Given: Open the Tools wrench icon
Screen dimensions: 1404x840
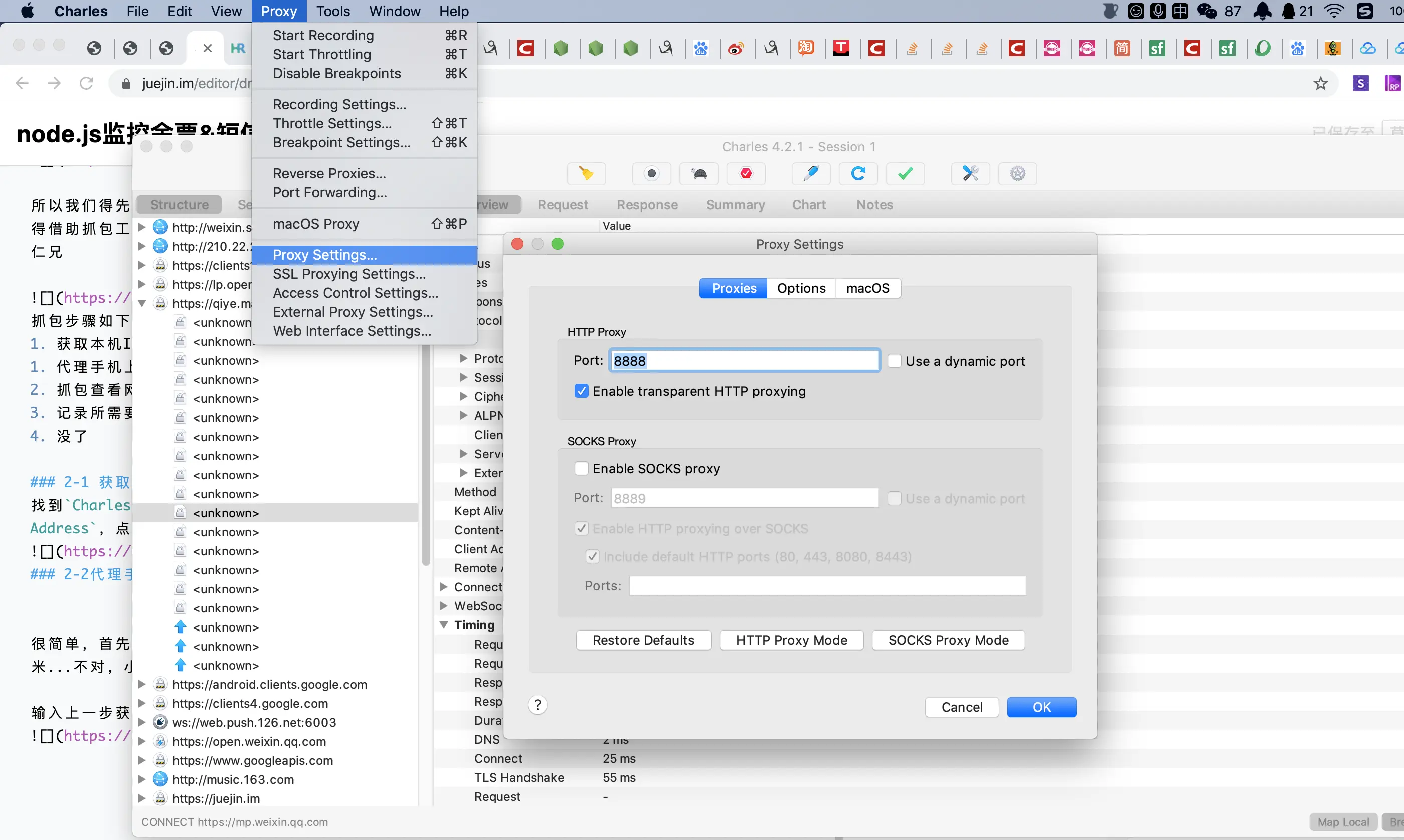Looking at the screenshot, I should (970, 174).
